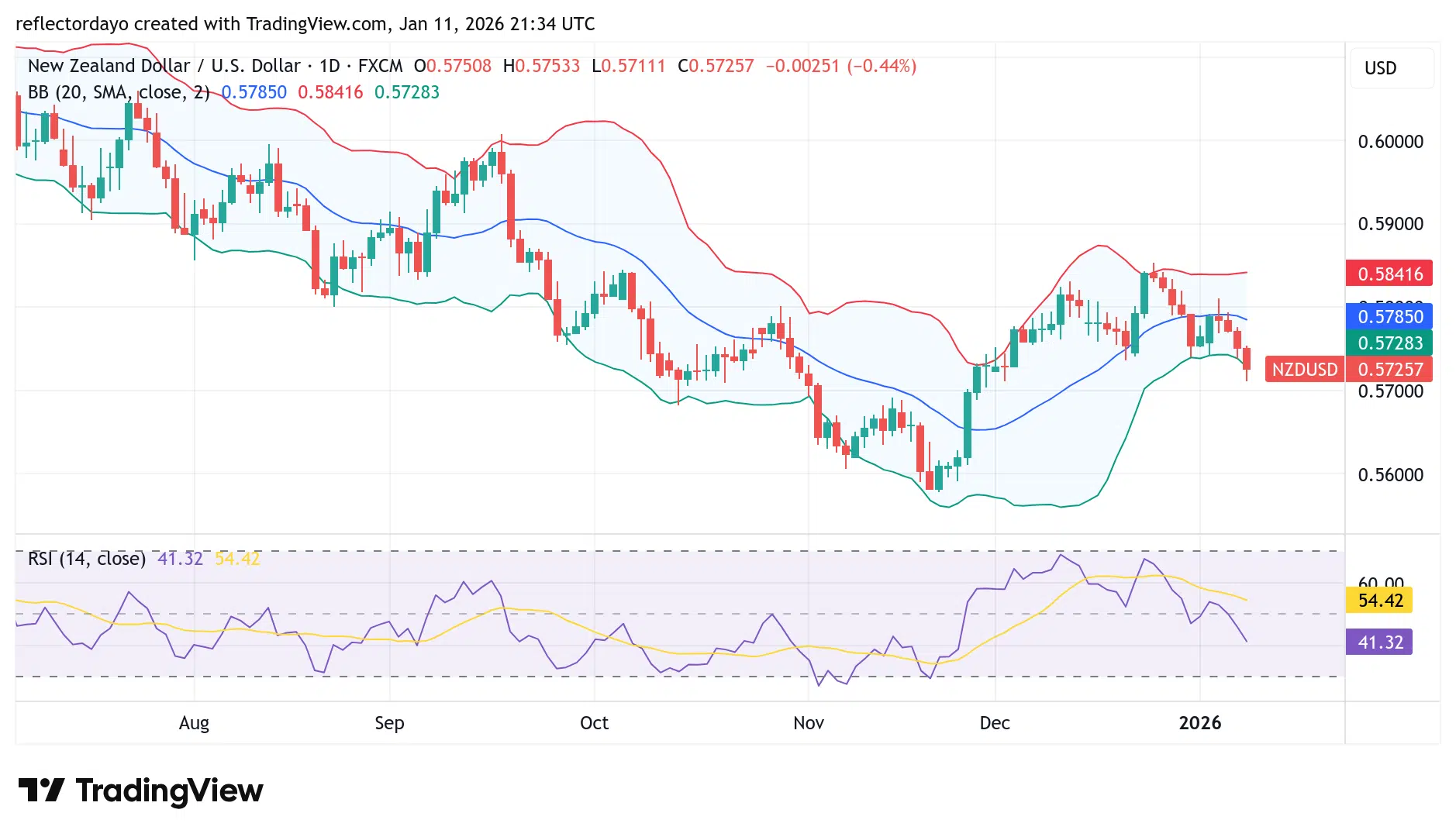Viewport: 1456px width, 837px height.
Task: Click the New Zealand Dollar / U.S. Dollar title
Action: 164,66
